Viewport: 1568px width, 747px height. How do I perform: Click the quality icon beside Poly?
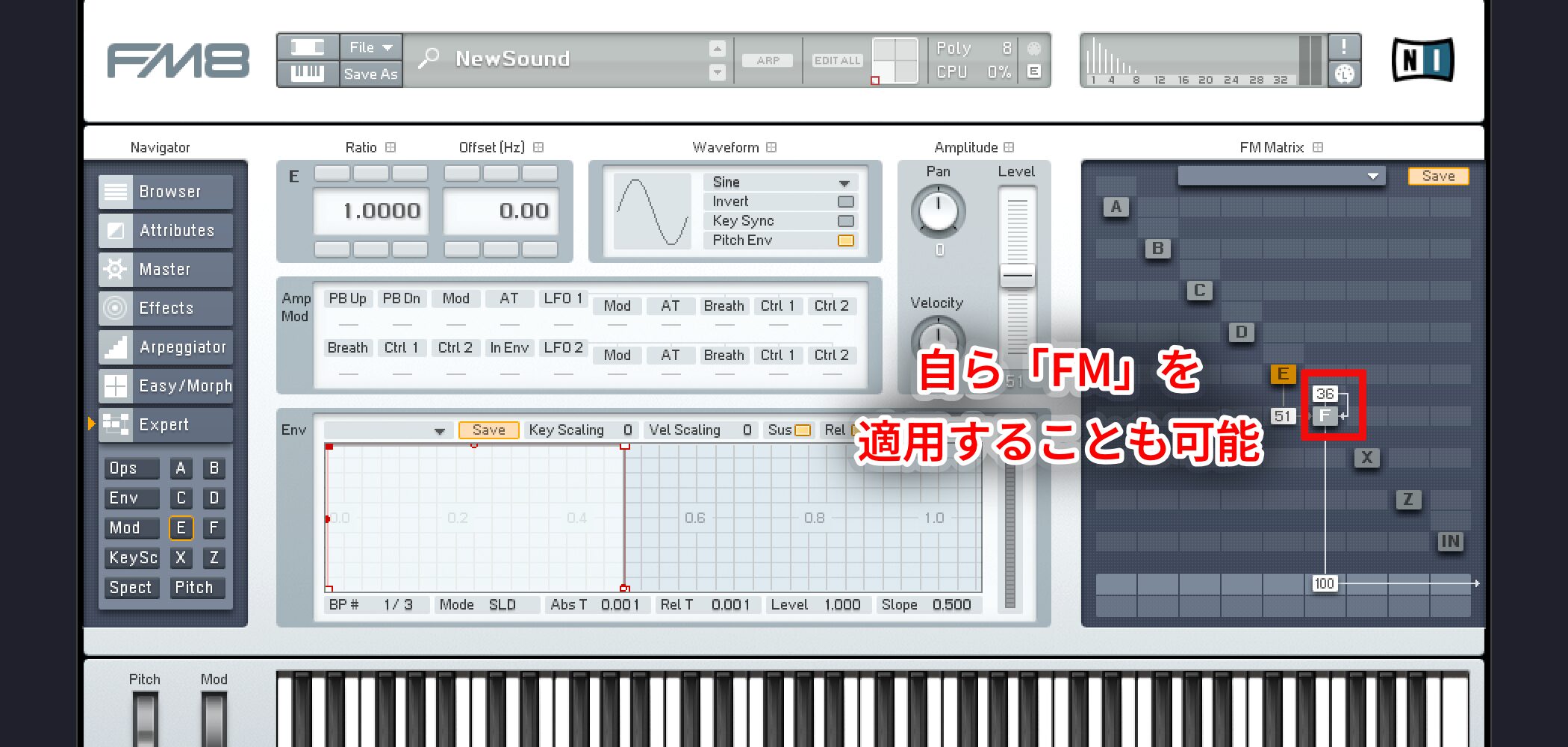1033,48
